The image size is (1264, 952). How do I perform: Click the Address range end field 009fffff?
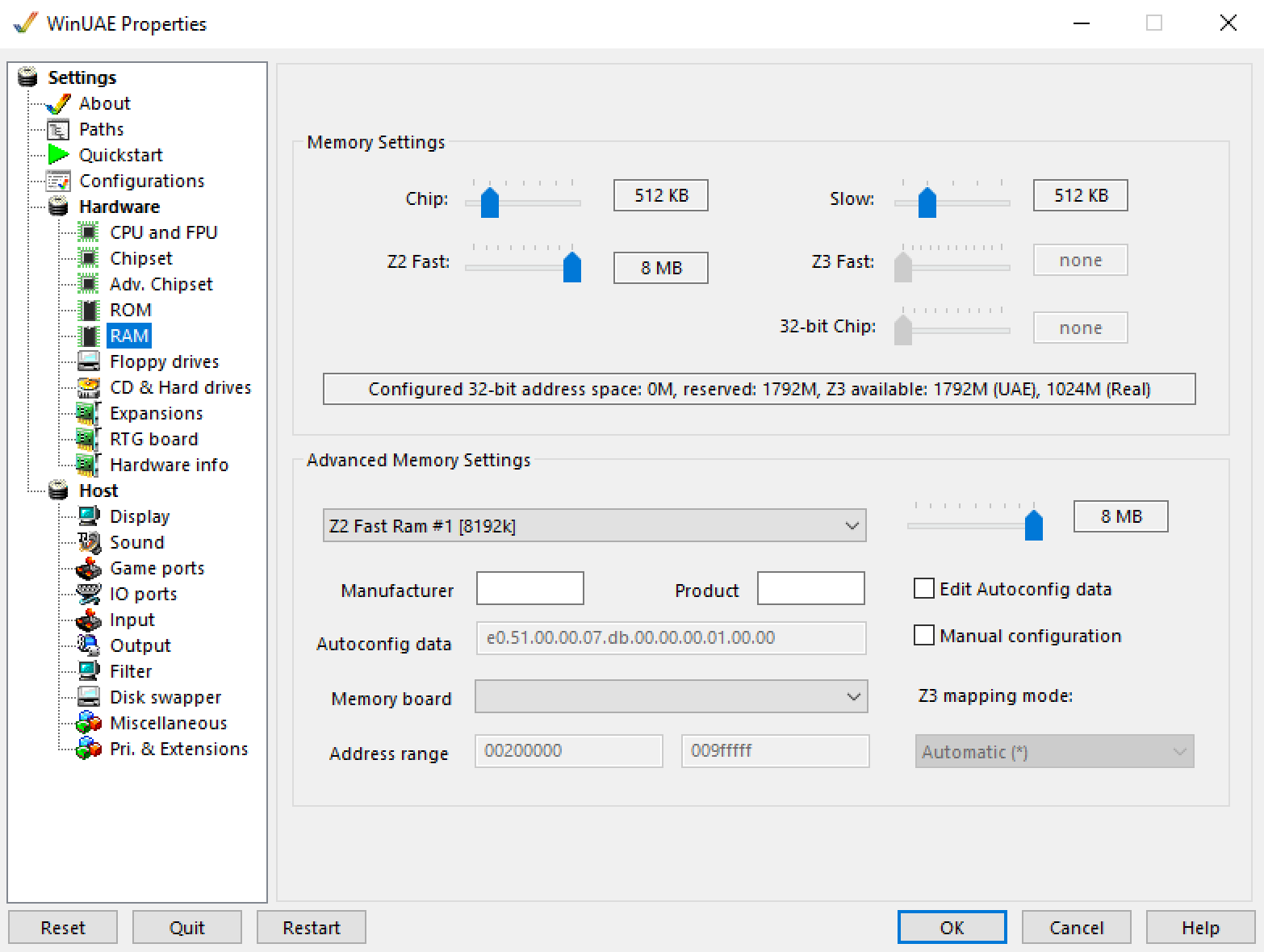tap(776, 750)
